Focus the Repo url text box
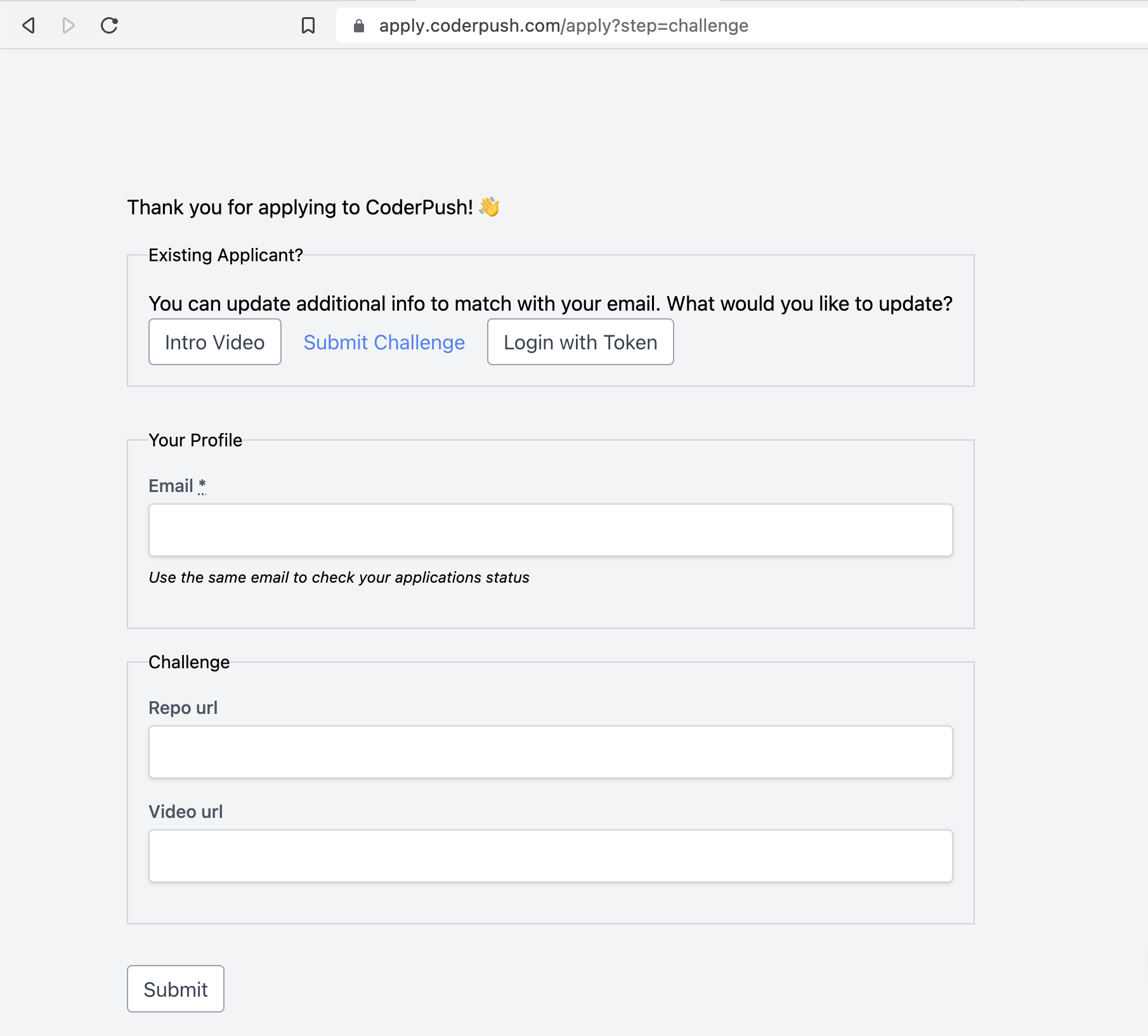Screen dimensions: 1148x1036 (x=550, y=752)
